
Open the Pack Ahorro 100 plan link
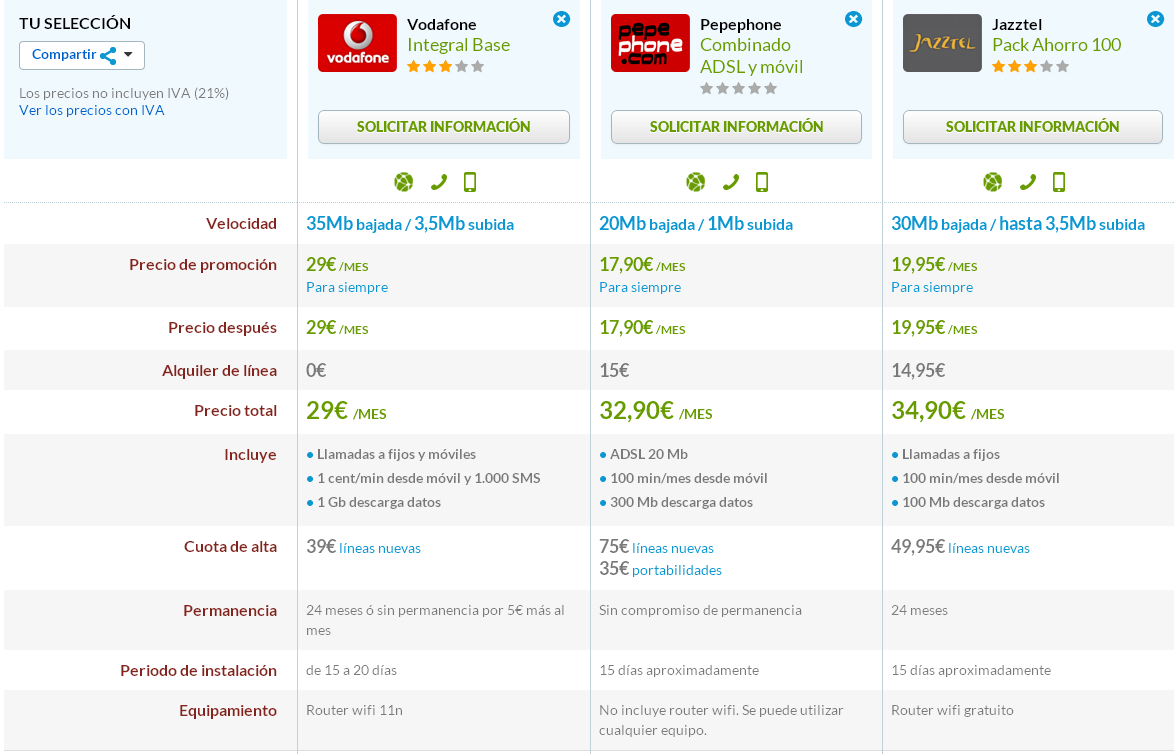[1056, 45]
